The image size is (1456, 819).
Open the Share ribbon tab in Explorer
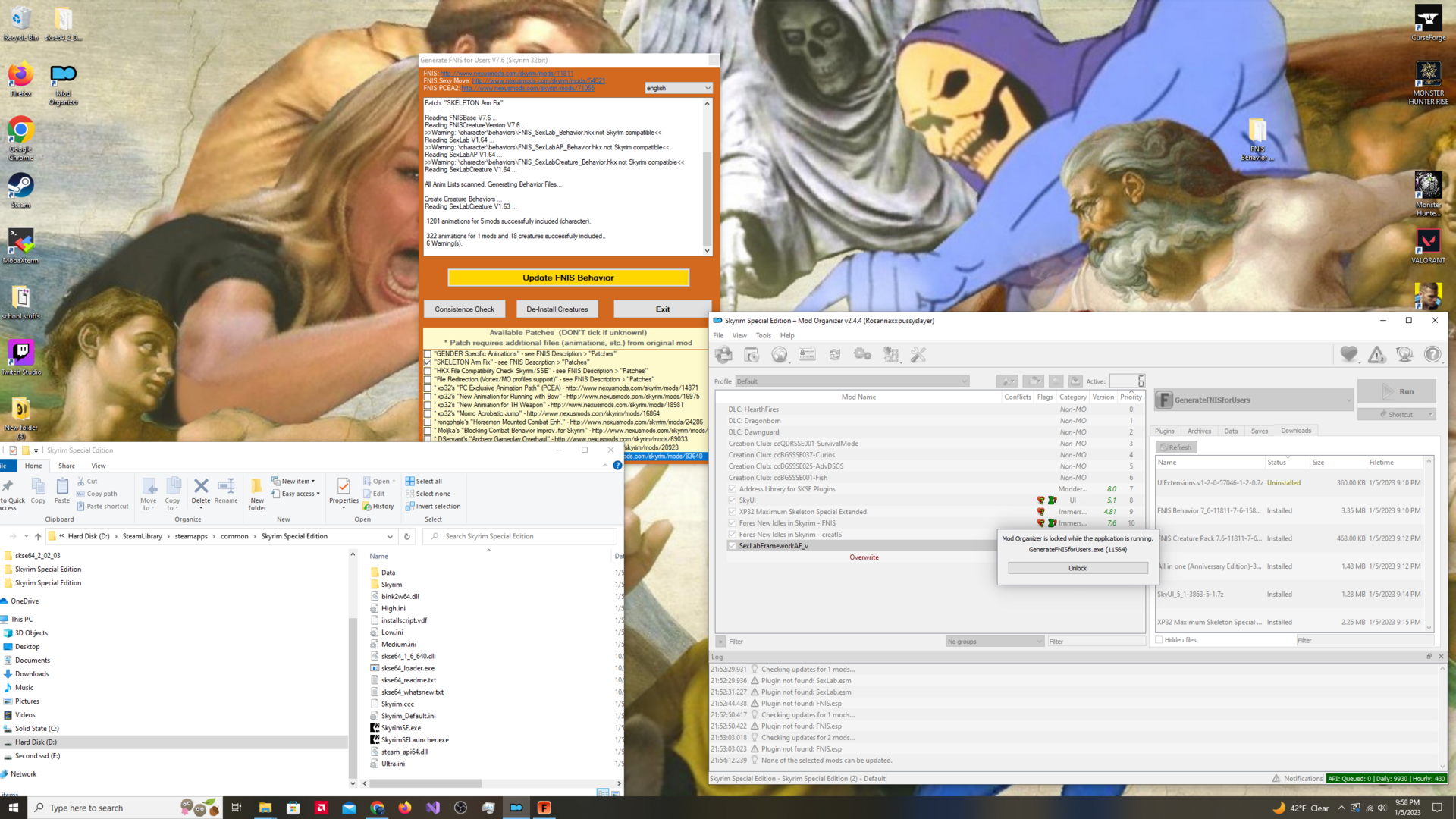(x=67, y=466)
